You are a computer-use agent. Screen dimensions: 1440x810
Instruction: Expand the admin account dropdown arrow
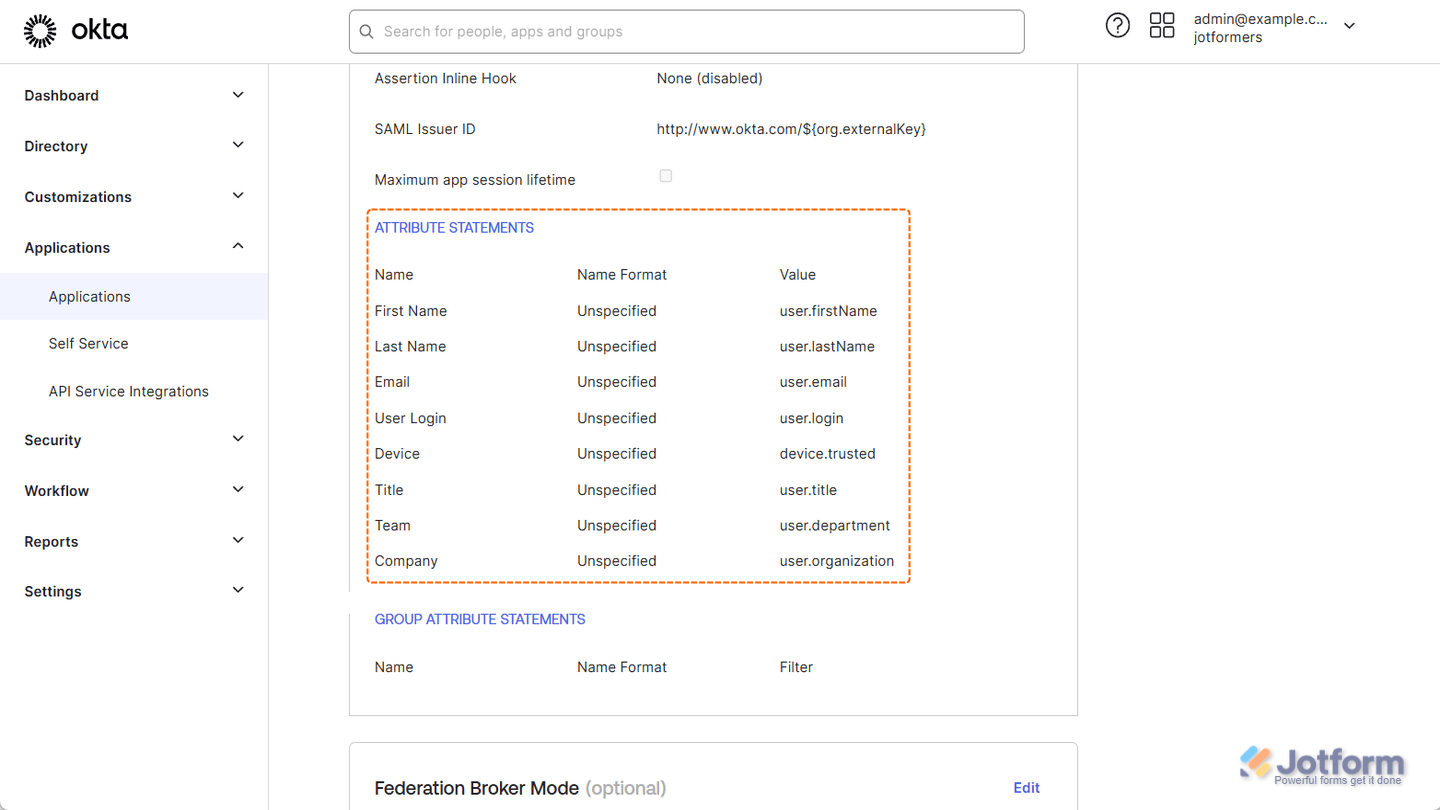[1349, 26]
